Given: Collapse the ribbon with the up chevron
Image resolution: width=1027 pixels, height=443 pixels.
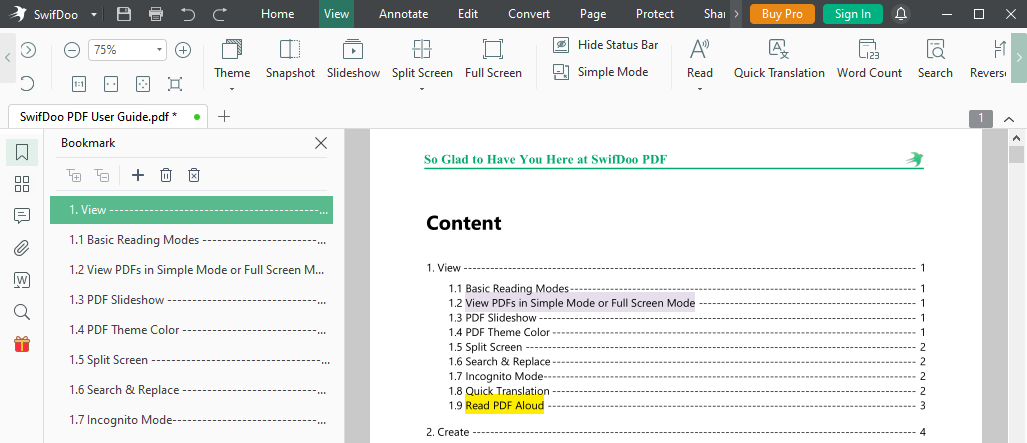Looking at the screenshot, I should (x=1009, y=119).
